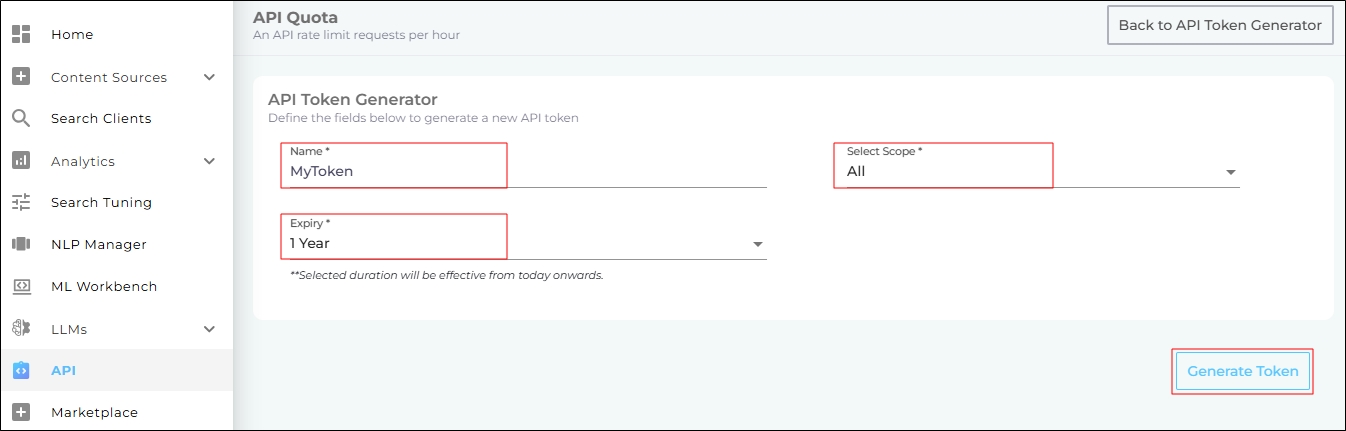Expand the Content Sources submenu chevron
The width and height of the screenshot is (1346, 431).
click(209, 77)
